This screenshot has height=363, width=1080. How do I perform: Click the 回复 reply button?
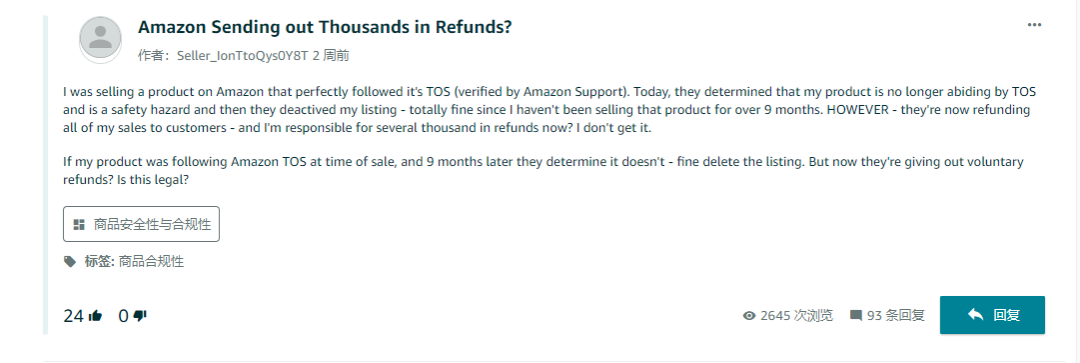[x=993, y=315]
